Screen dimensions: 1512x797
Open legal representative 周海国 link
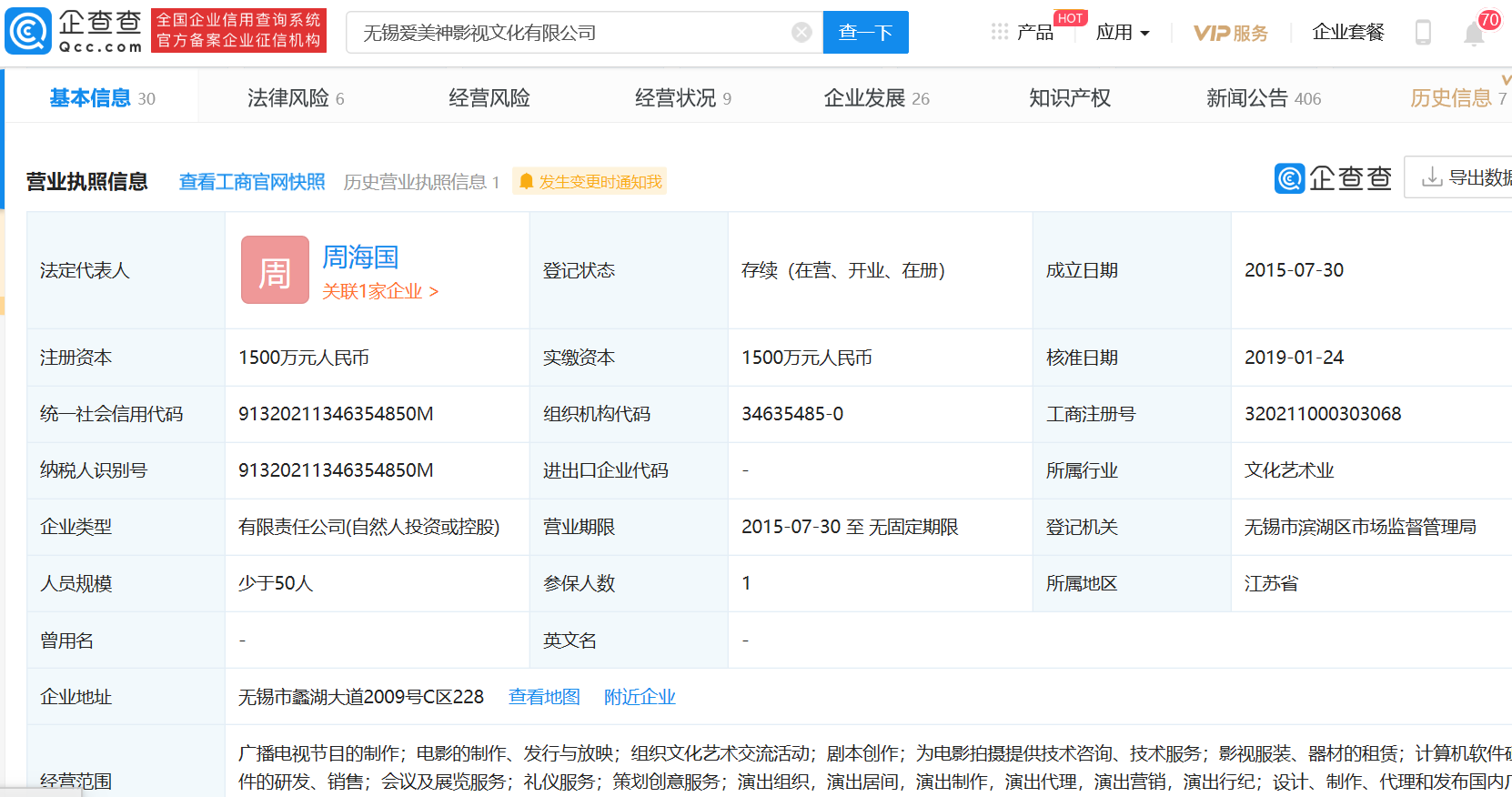coord(360,257)
